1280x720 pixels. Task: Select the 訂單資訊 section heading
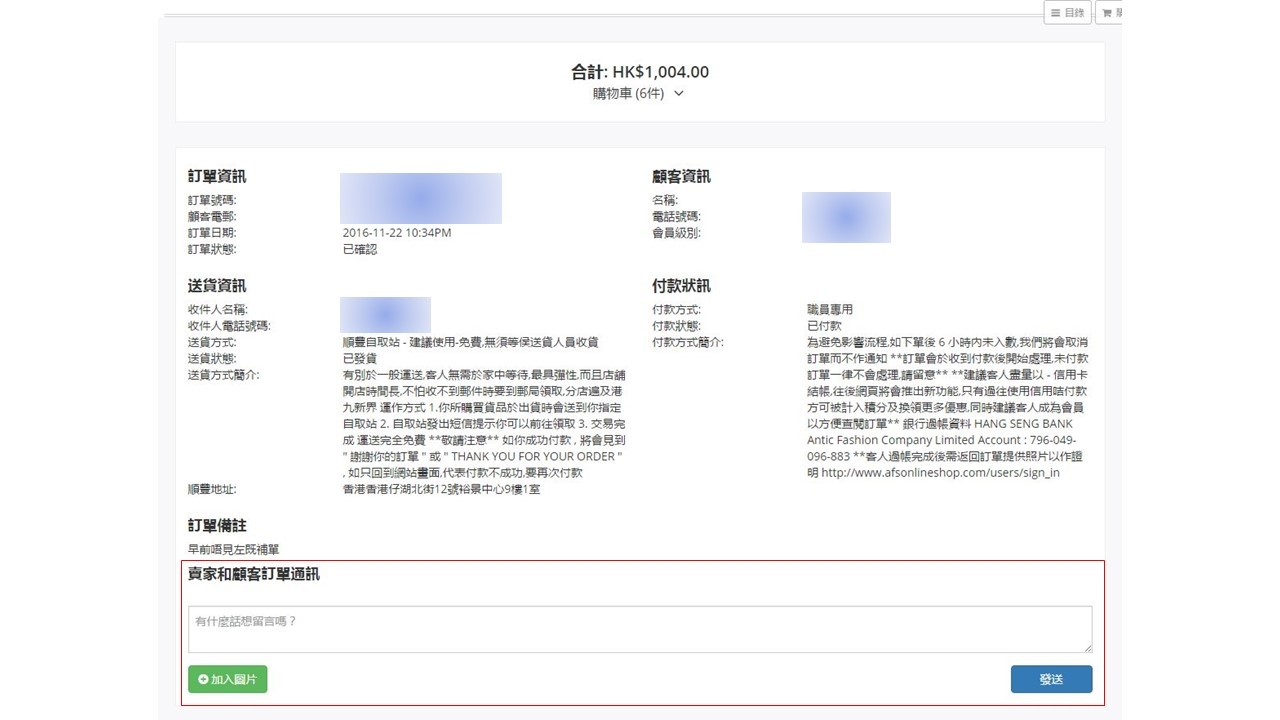point(217,177)
